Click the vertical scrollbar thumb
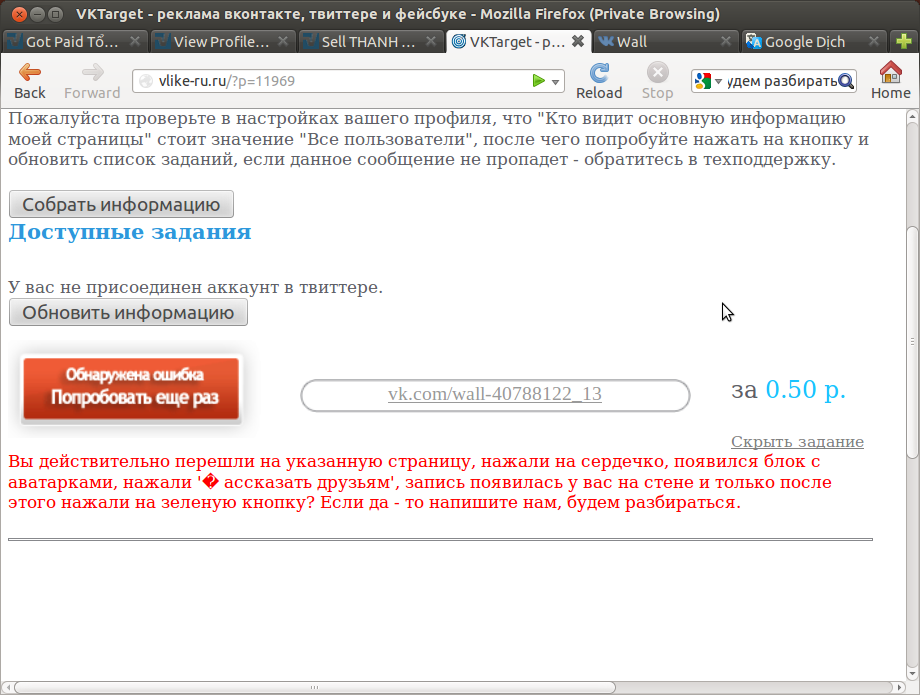The width and height of the screenshot is (920, 695). (x=912, y=342)
